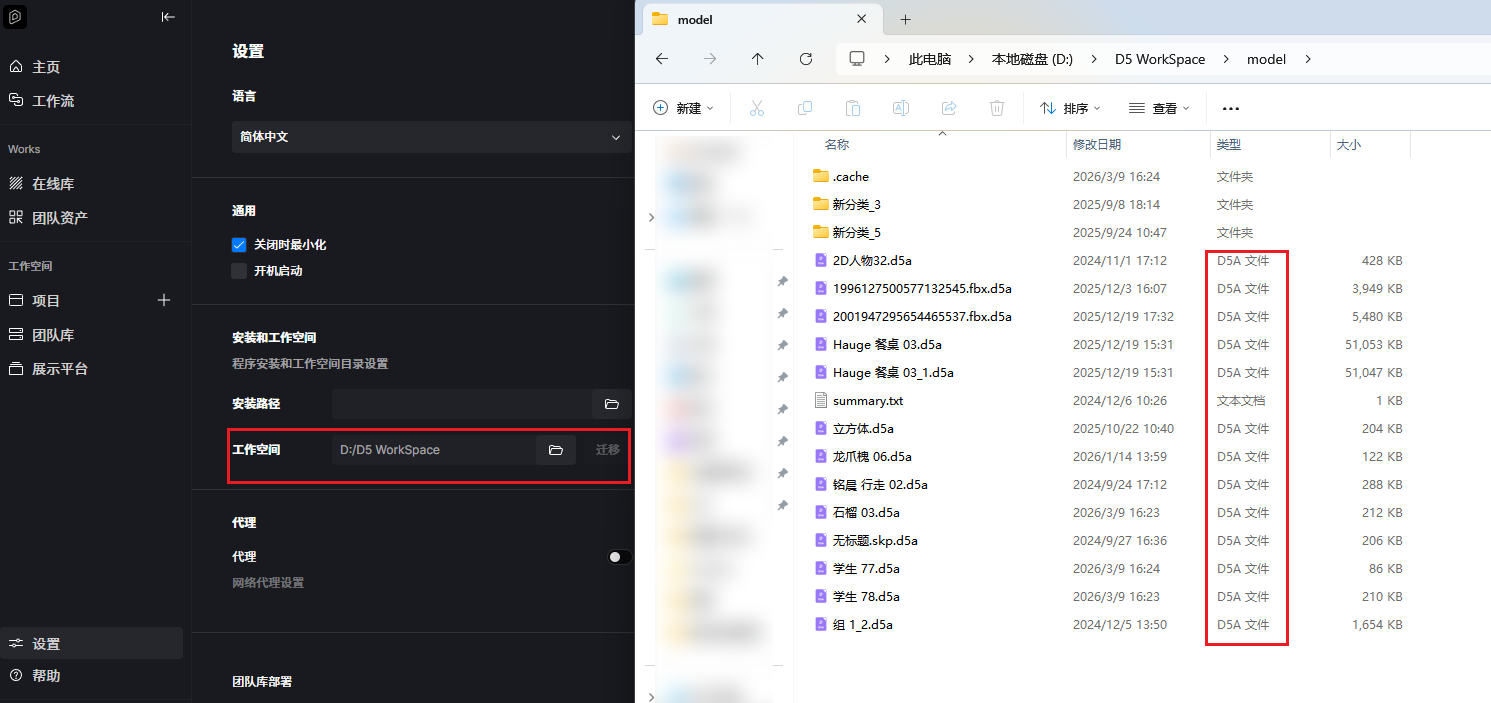Open the 简体中文 language dropdown

tap(431, 137)
